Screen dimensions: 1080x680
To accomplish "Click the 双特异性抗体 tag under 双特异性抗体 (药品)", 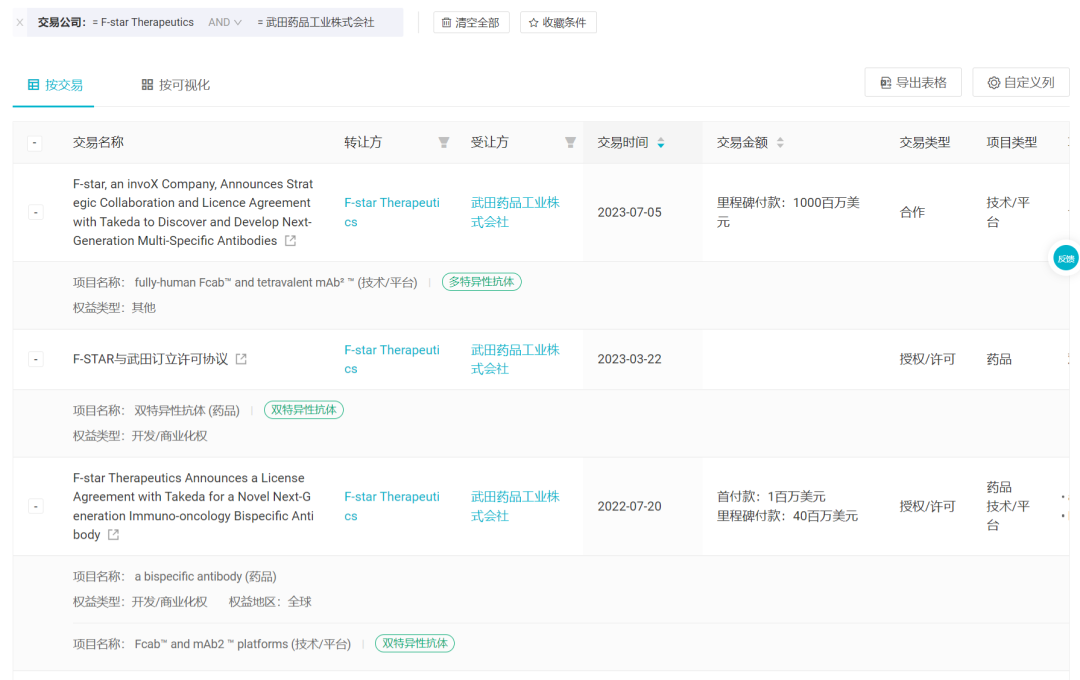I will click(304, 410).
